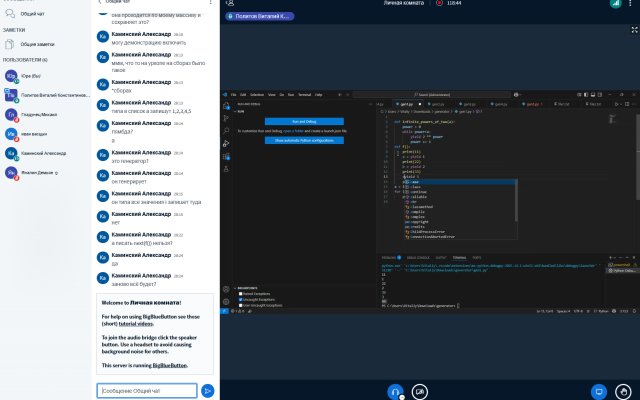Open VS Code View menu
Image resolution: width=640 pixels, height=400 pixels.
(271, 95)
